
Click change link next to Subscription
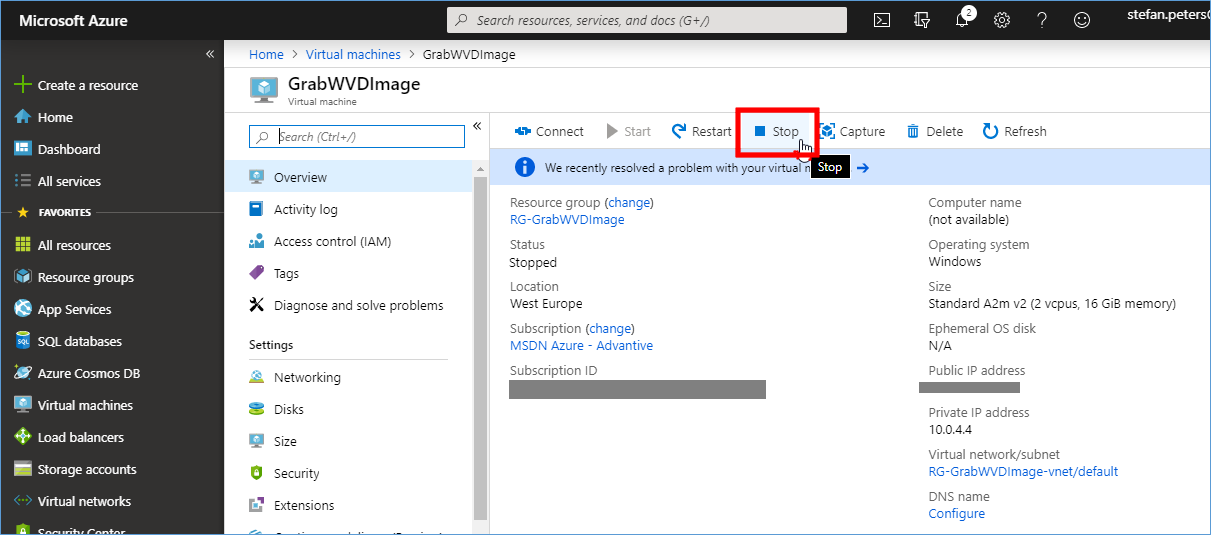click(x=611, y=328)
